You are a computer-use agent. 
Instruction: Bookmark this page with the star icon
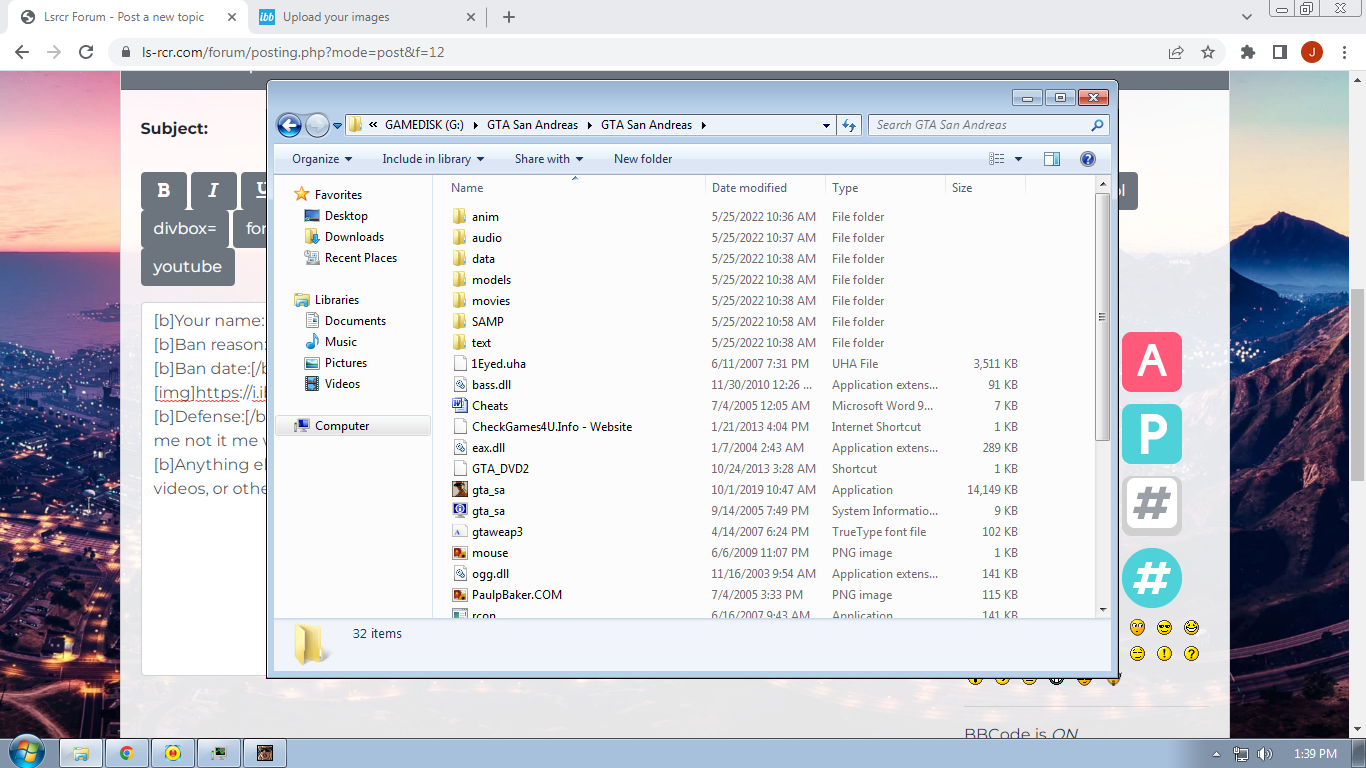tap(1208, 52)
